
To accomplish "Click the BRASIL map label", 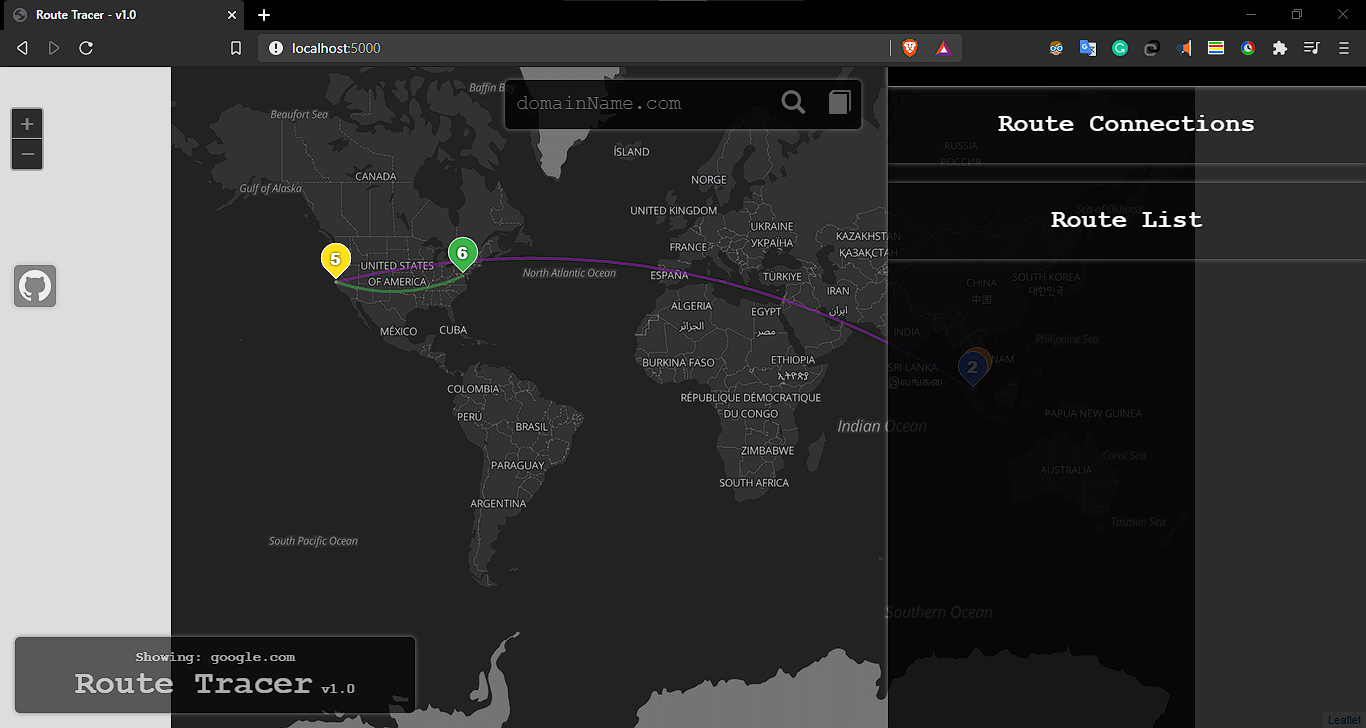I will [x=531, y=427].
